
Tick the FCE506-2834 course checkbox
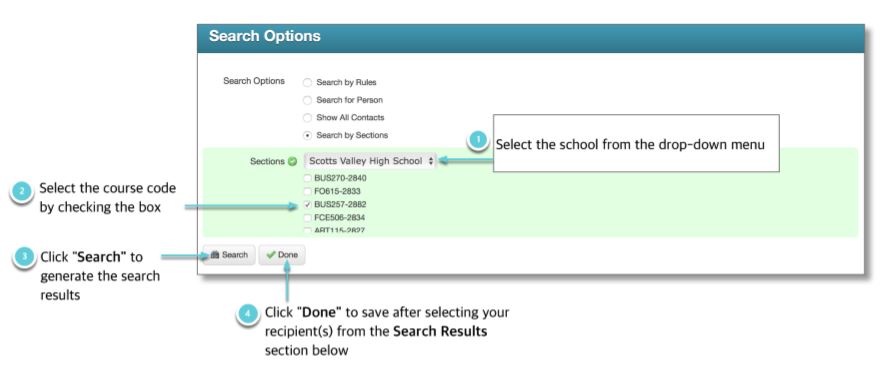(308, 218)
